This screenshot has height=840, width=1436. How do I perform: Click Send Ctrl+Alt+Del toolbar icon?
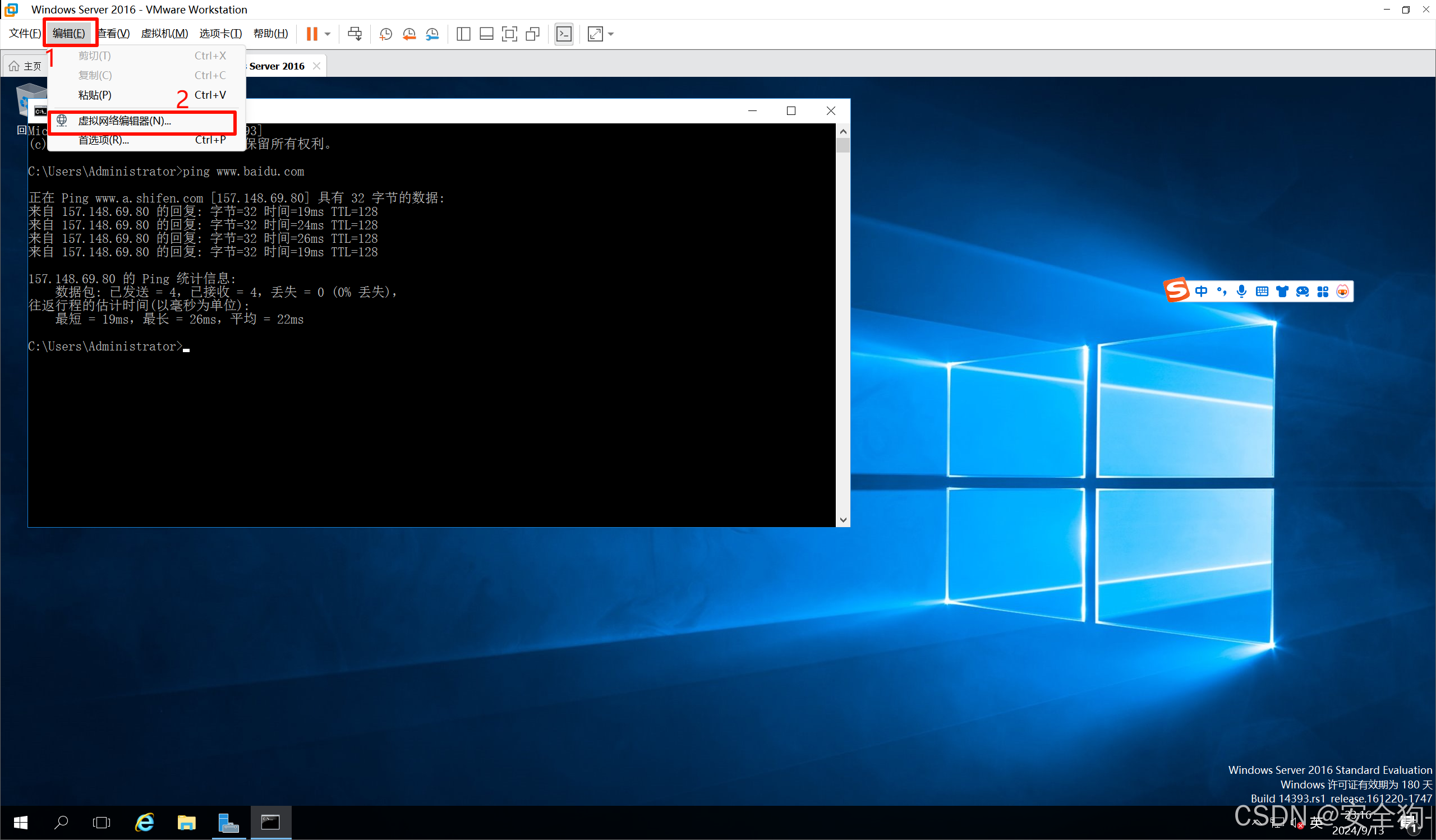coord(355,34)
